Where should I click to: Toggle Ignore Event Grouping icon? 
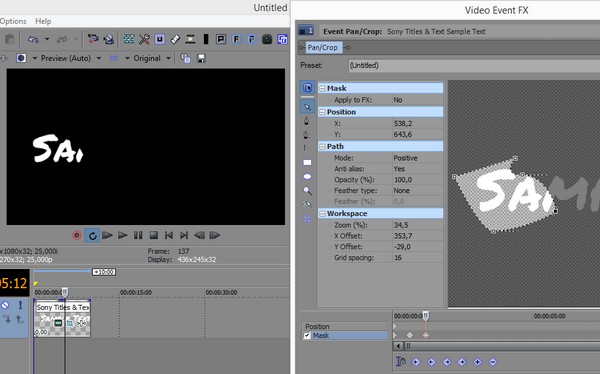pyautogui.click(x=175, y=39)
